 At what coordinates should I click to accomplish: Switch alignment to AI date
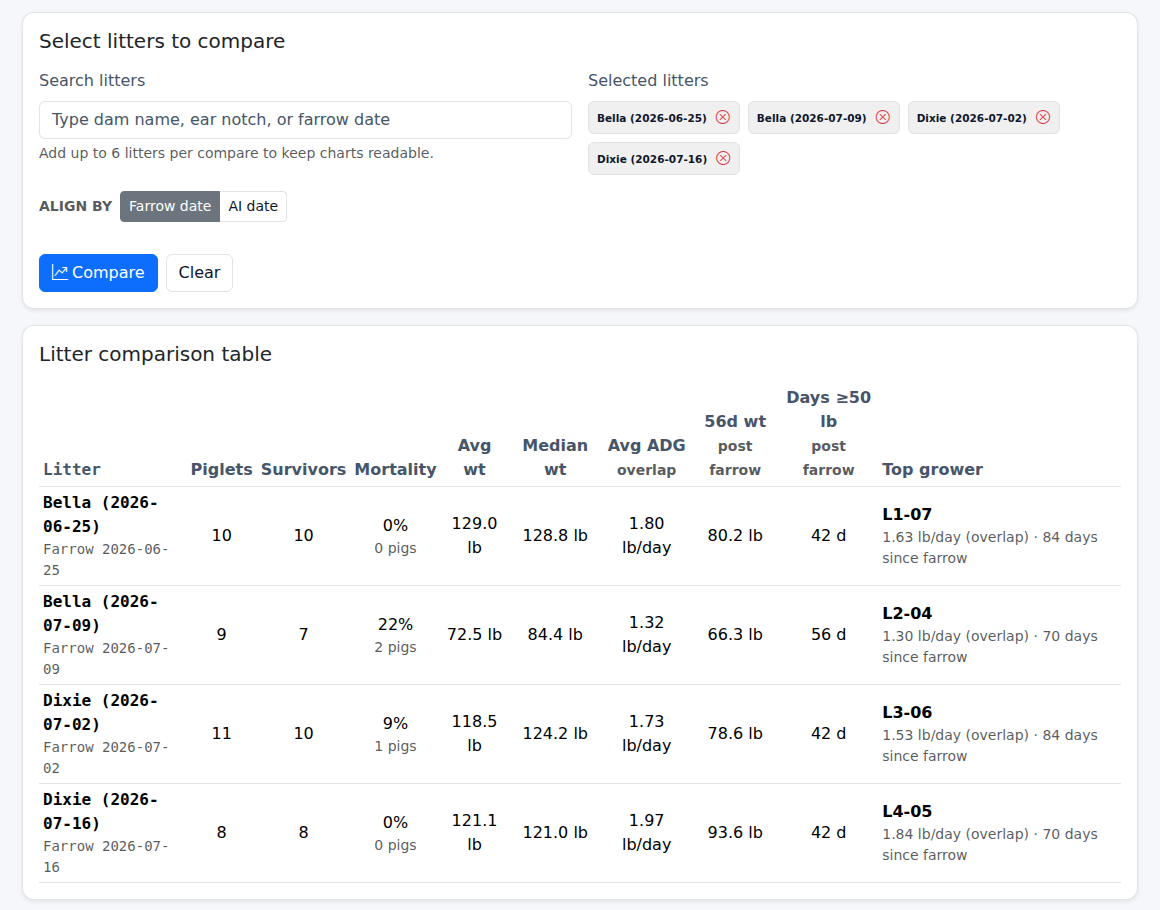pyautogui.click(x=253, y=206)
